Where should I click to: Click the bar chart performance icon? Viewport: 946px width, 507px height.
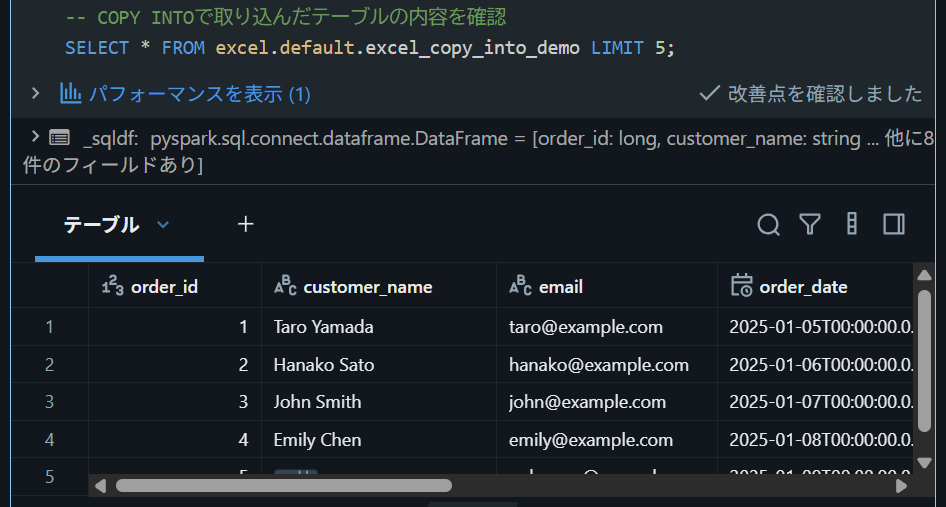point(71,94)
